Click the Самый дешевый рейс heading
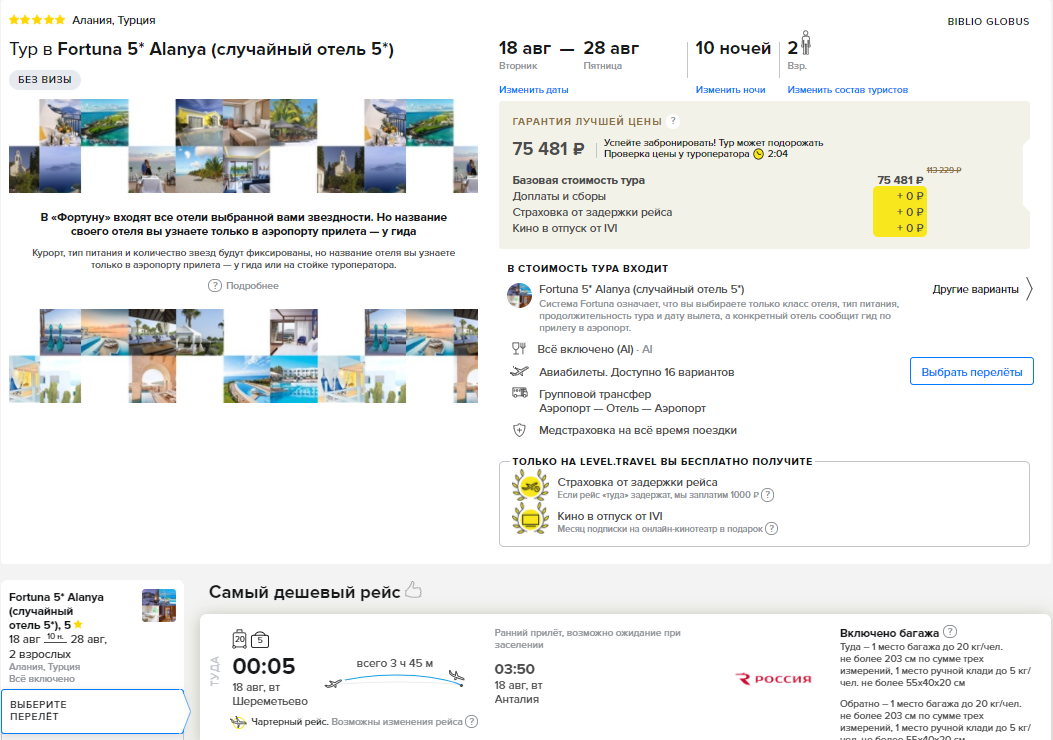 point(304,592)
